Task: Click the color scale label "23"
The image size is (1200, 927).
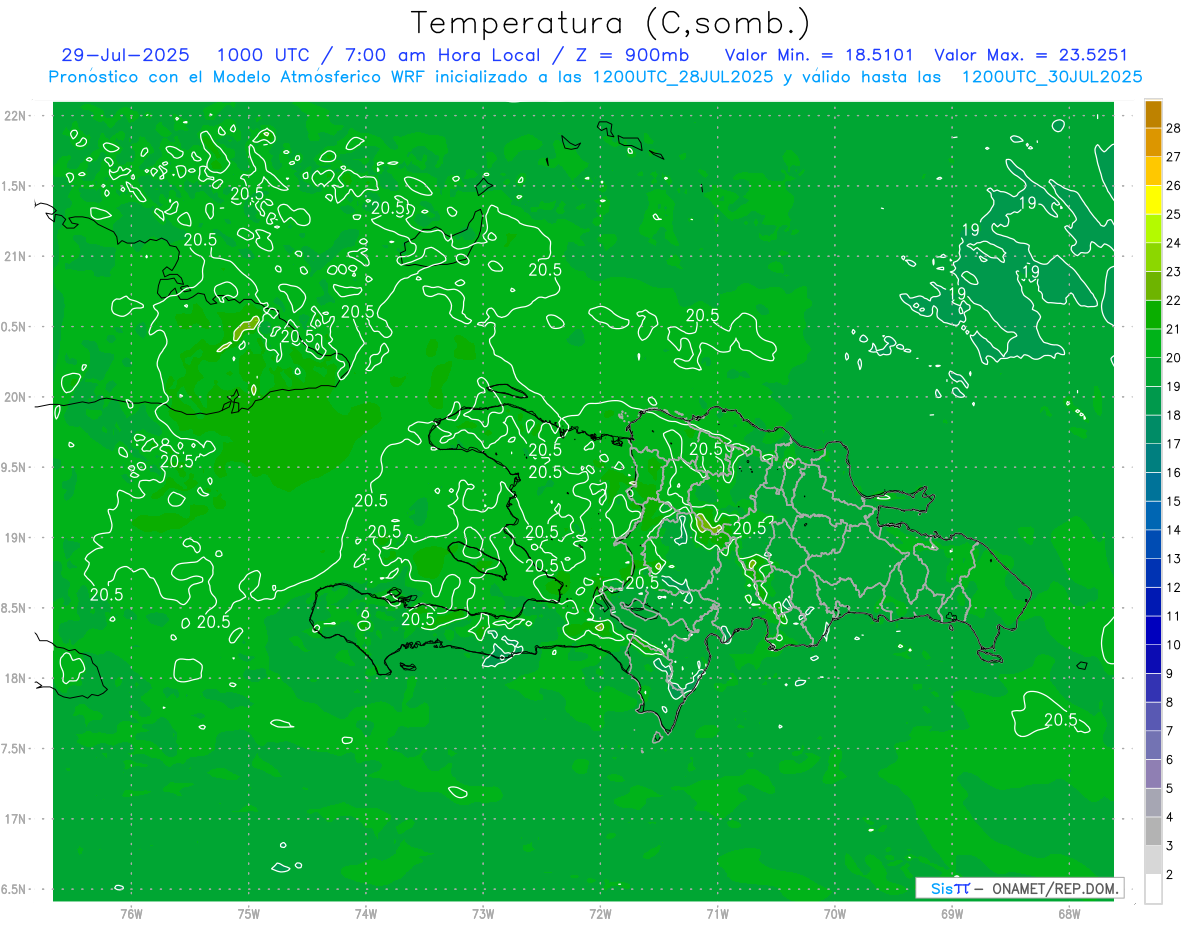Action: point(1173,271)
